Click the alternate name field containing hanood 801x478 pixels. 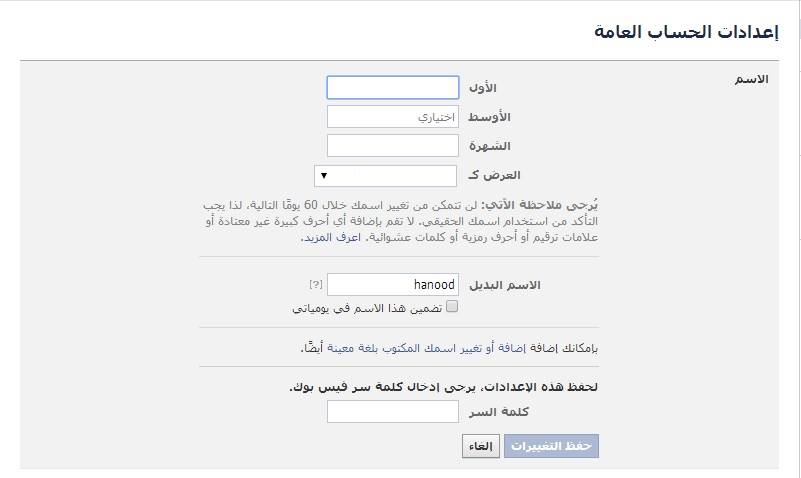pos(392,285)
